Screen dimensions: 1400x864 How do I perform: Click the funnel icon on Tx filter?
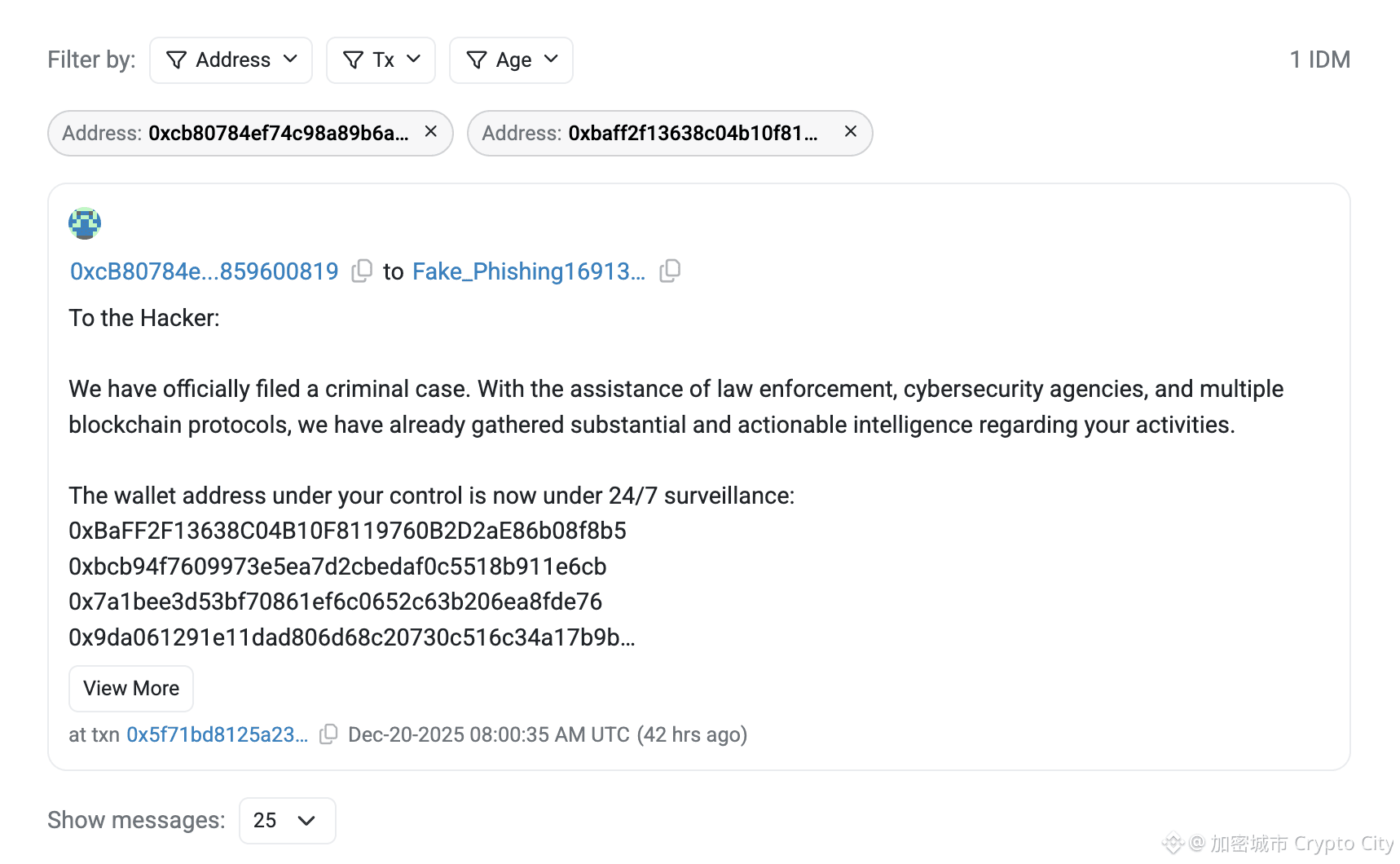click(353, 60)
